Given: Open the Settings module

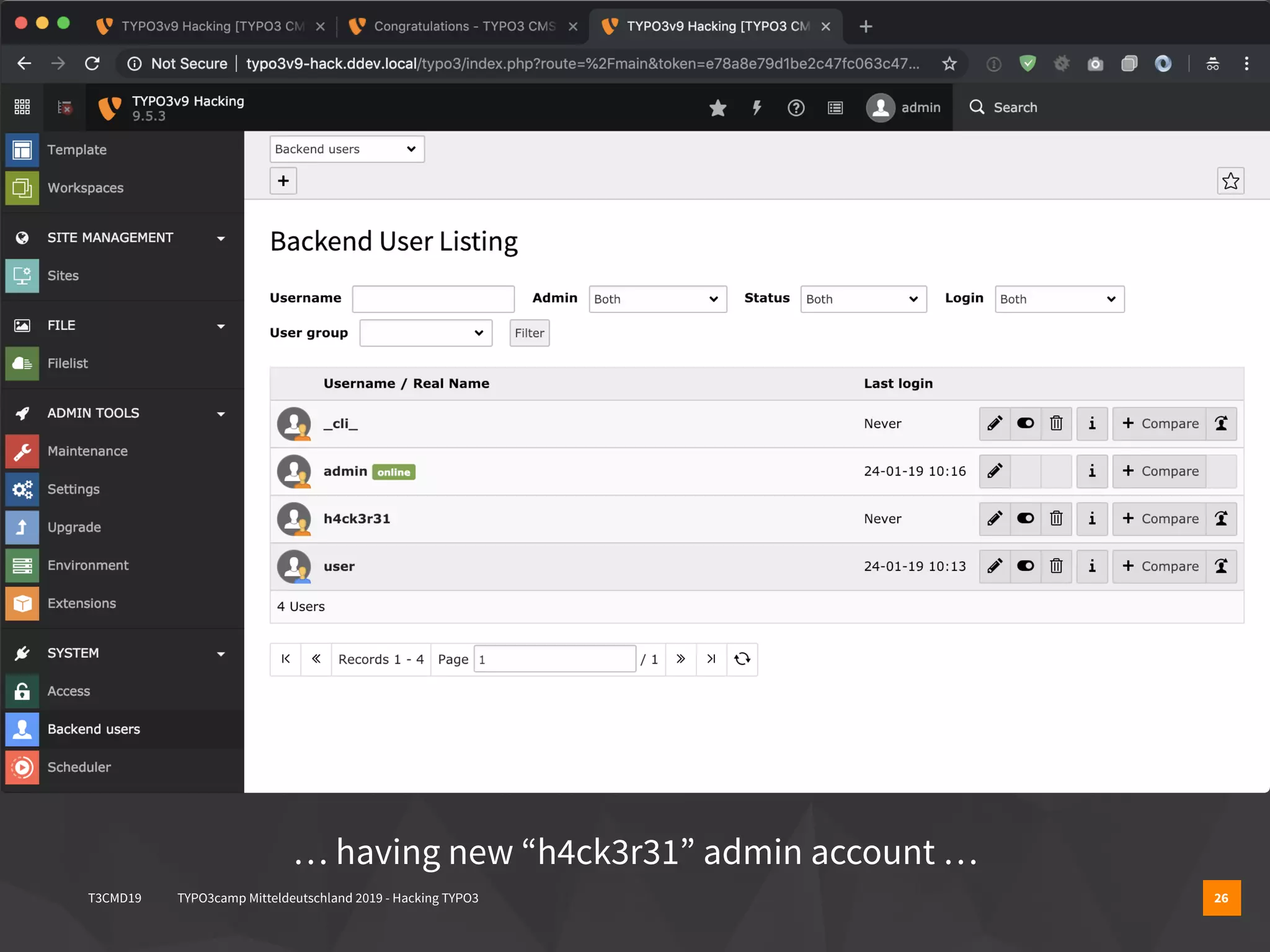Looking at the screenshot, I should tap(122, 490).
